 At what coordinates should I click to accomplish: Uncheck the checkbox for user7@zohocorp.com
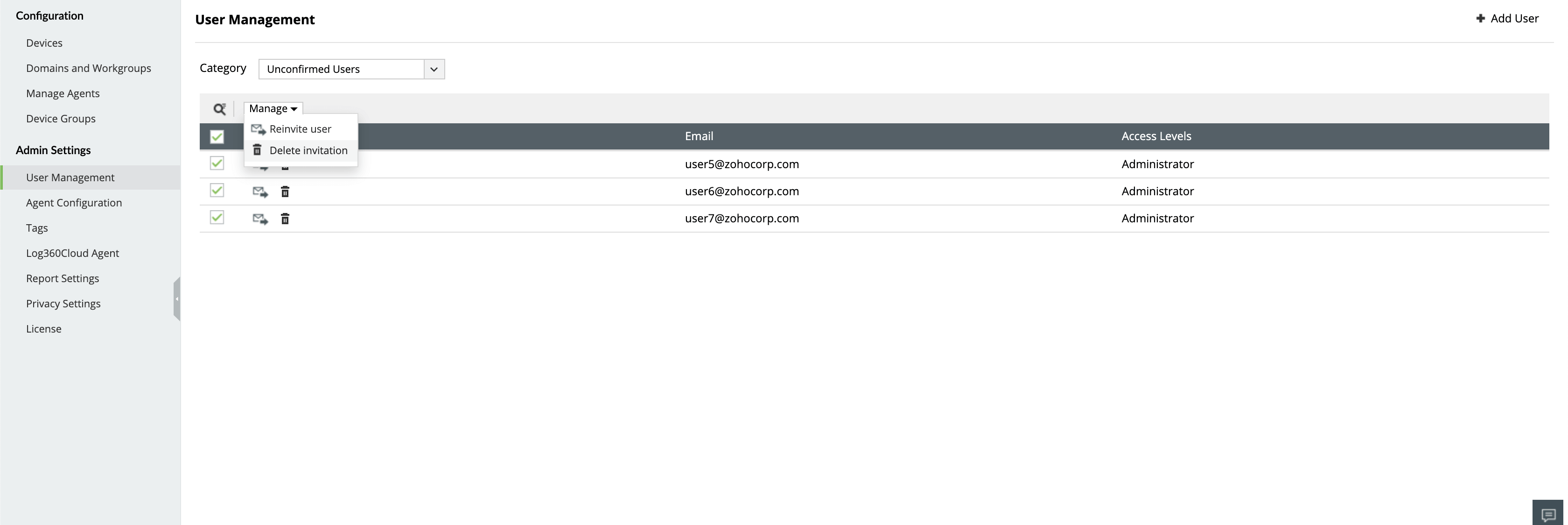(x=217, y=217)
